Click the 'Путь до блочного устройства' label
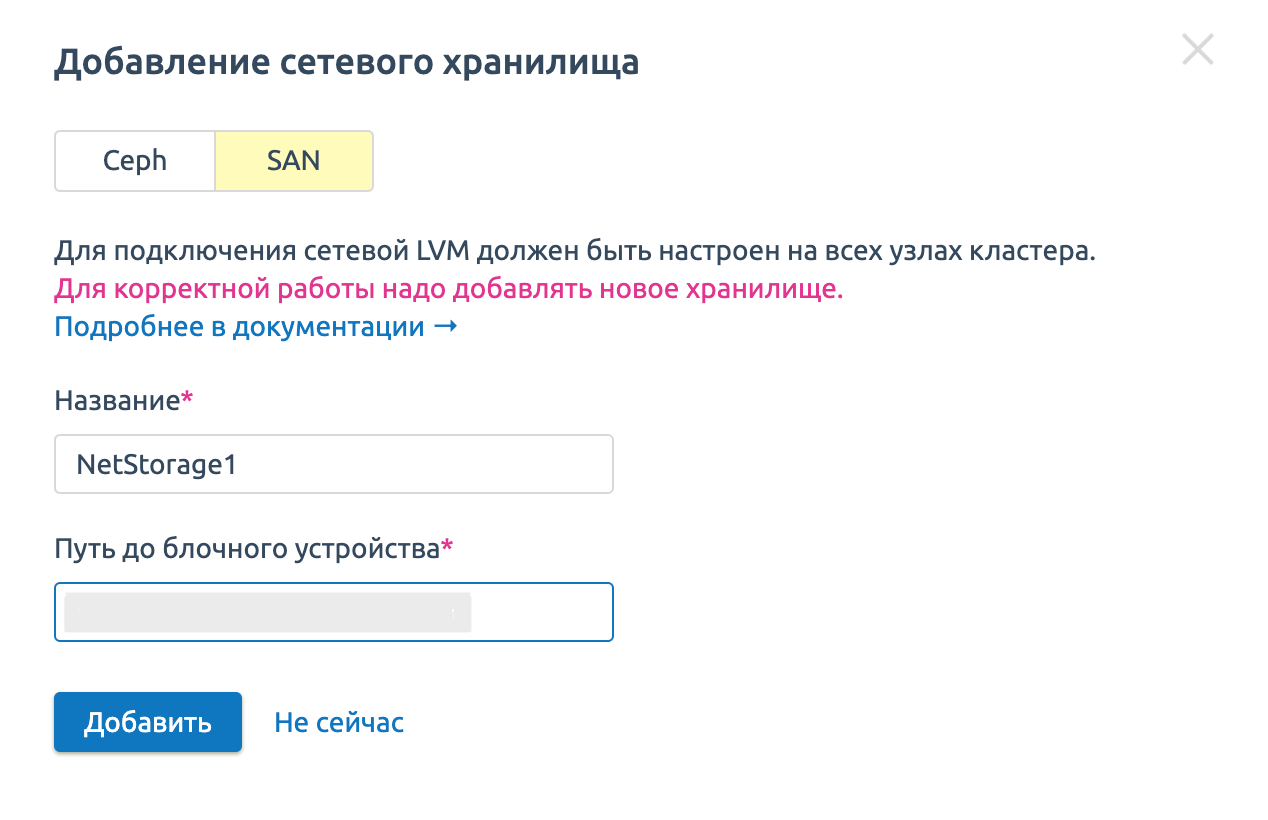The height and width of the screenshot is (820, 1268). pos(246,548)
